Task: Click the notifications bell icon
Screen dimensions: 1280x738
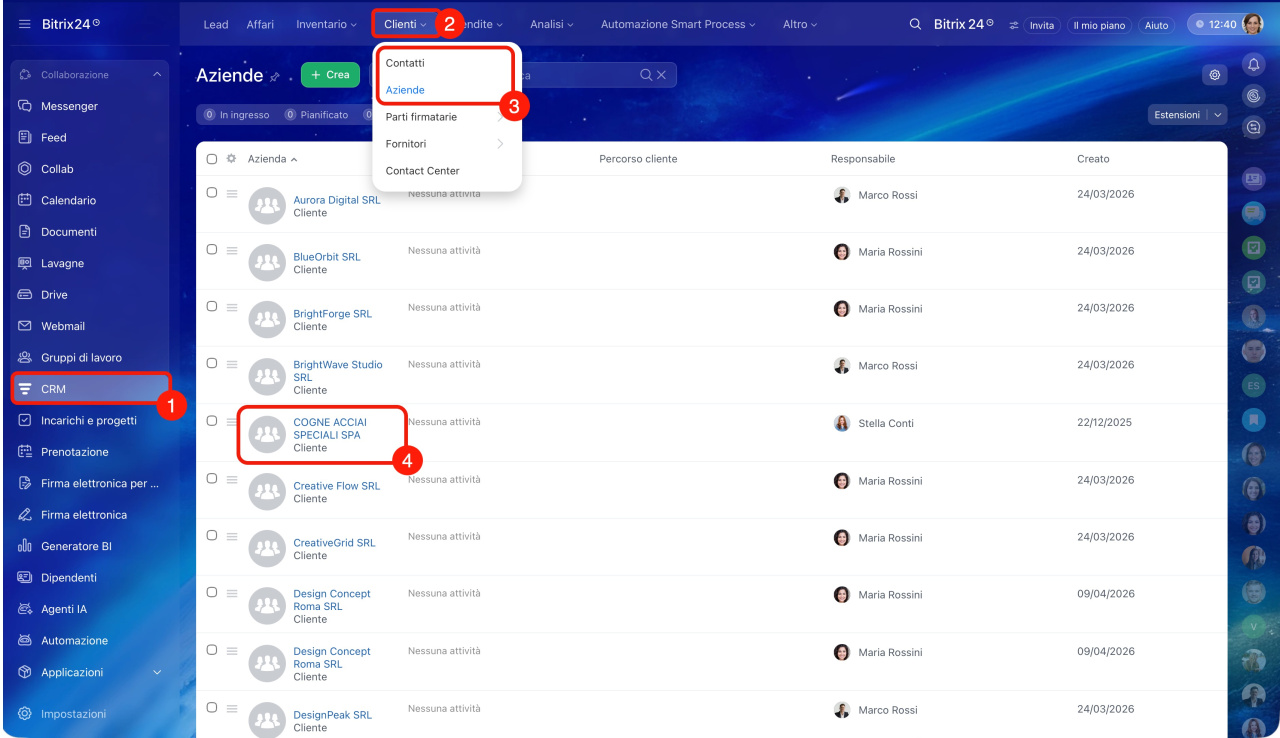Action: tap(1253, 64)
